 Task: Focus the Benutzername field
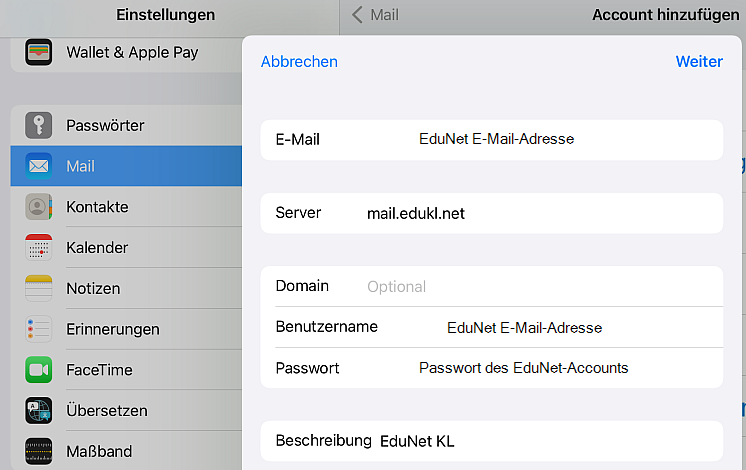tap(492, 327)
